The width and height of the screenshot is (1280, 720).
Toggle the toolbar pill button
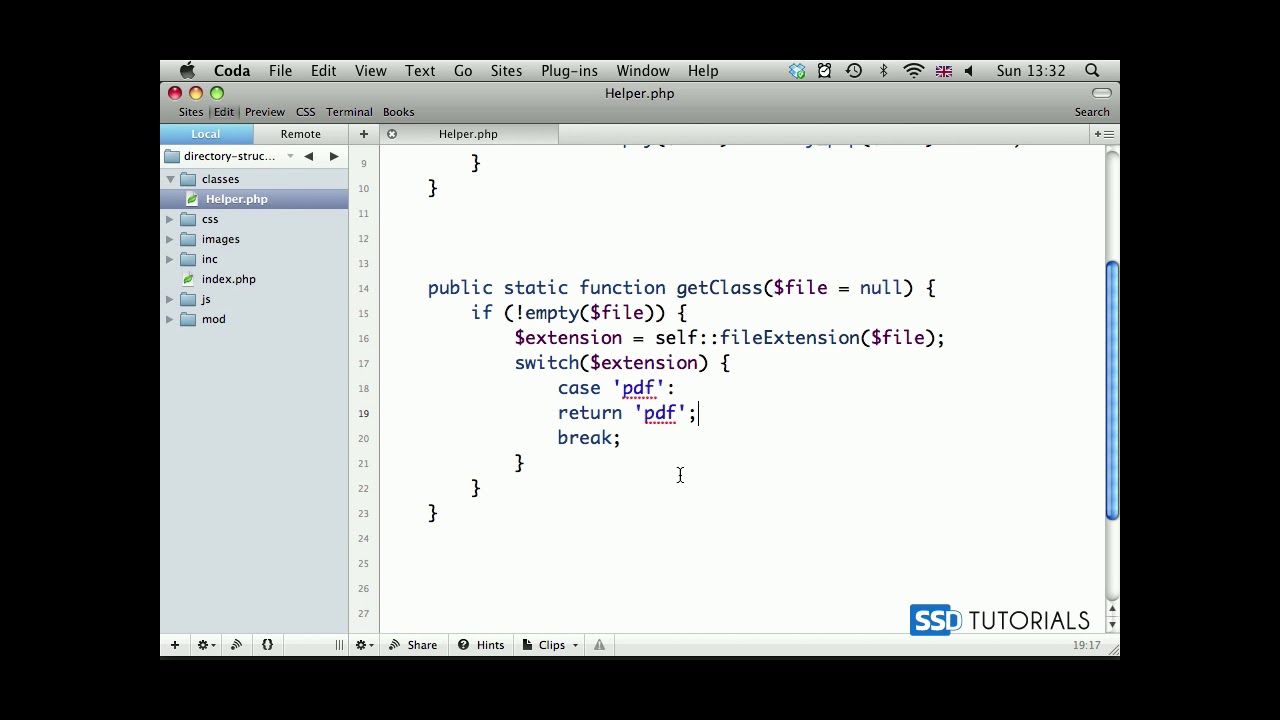point(1101,93)
